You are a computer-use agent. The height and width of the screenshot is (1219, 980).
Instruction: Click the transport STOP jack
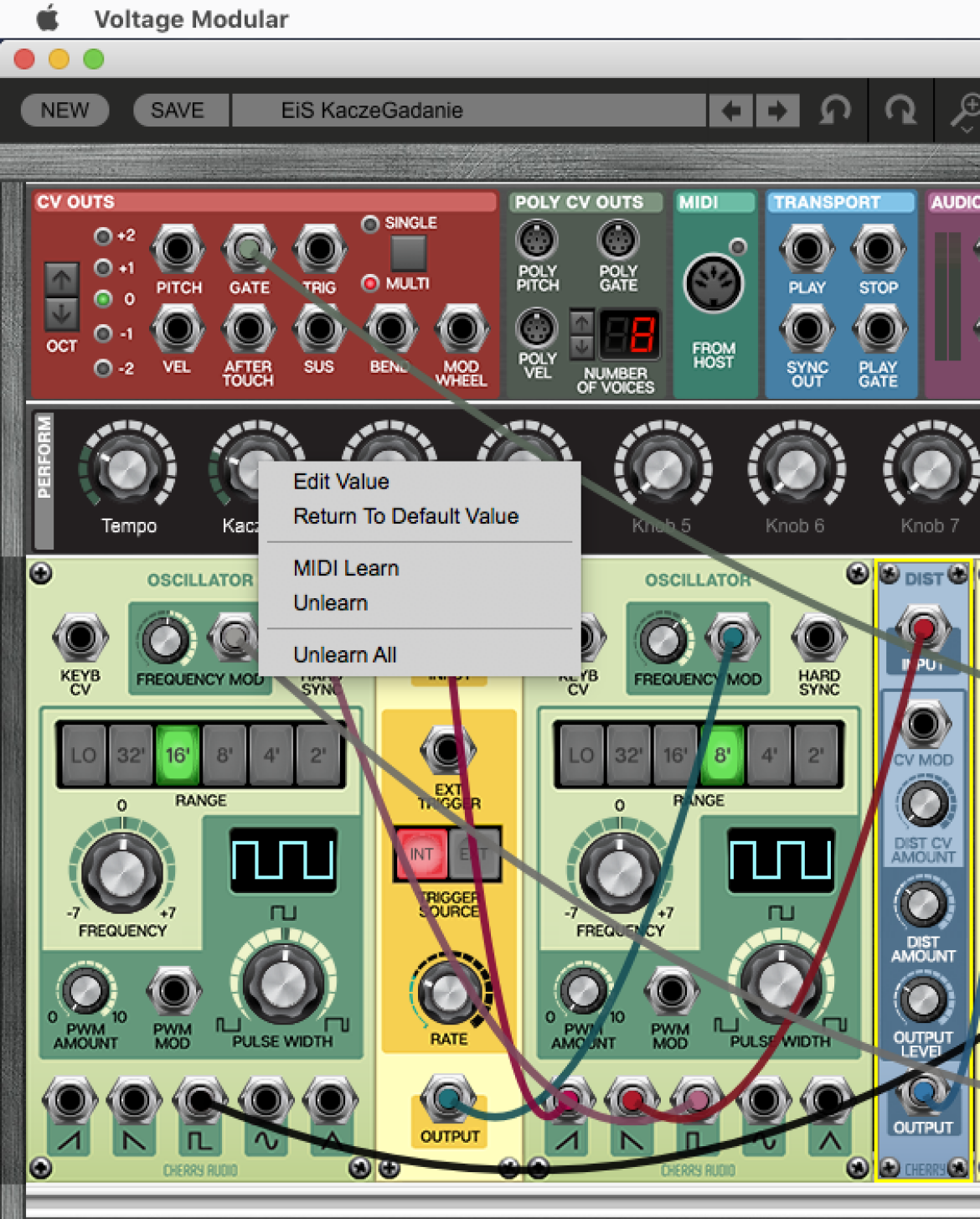click(879, 249)
